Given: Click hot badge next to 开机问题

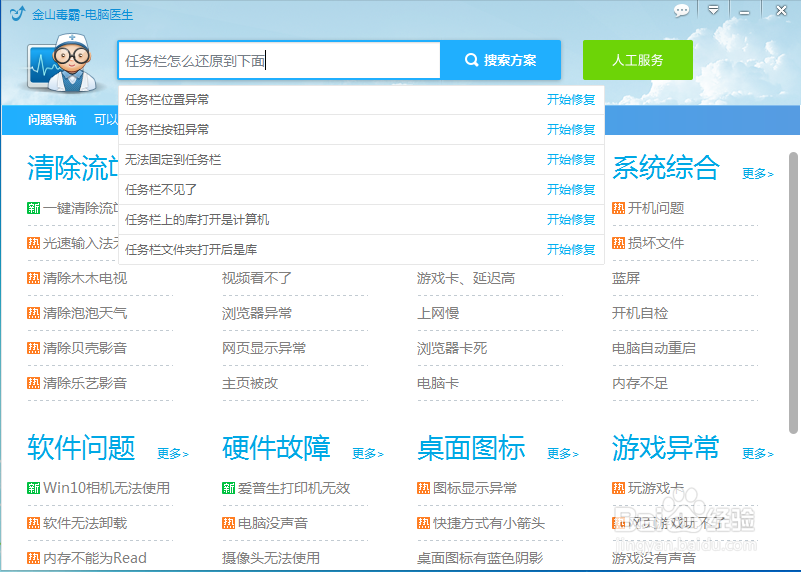Looking at the screenshot, I should point(619,208).
